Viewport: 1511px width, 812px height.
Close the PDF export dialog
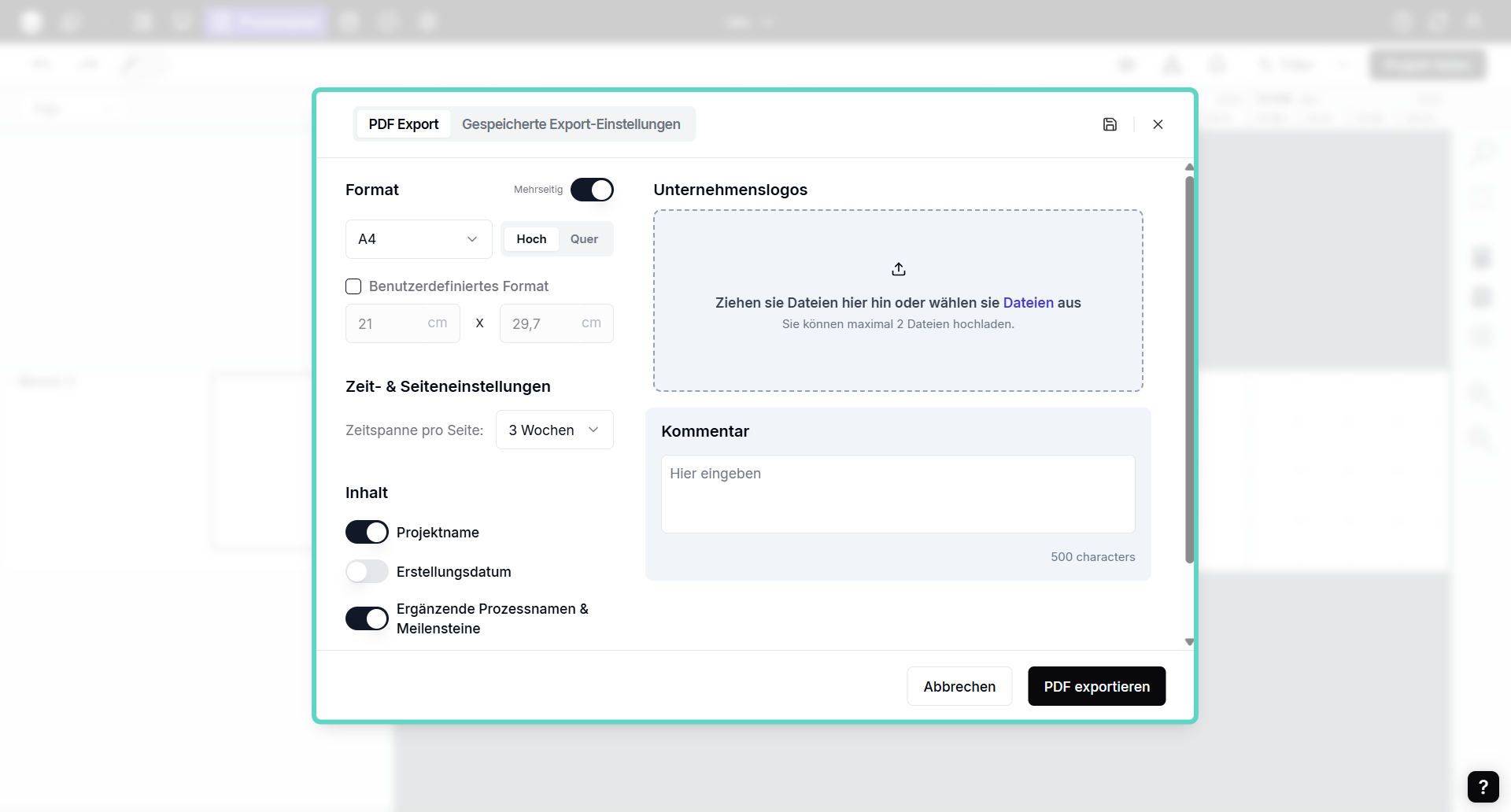(x=1158, y=124)
